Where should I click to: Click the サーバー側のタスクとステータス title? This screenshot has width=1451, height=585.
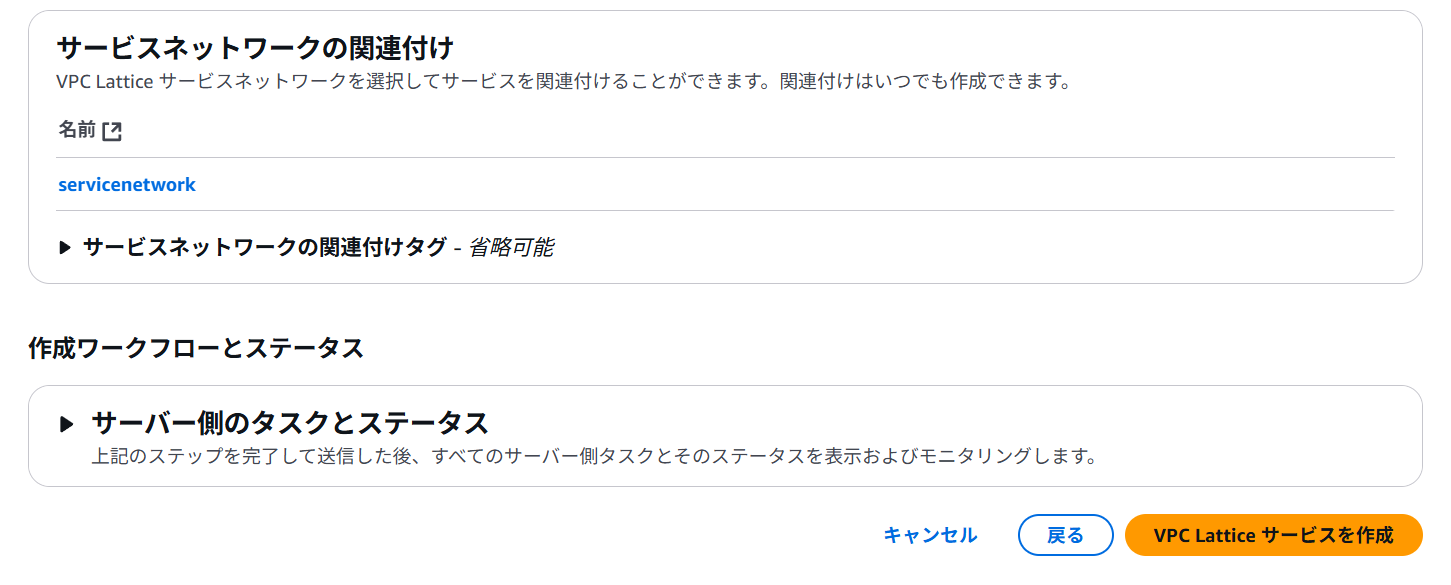pos(290,423)
